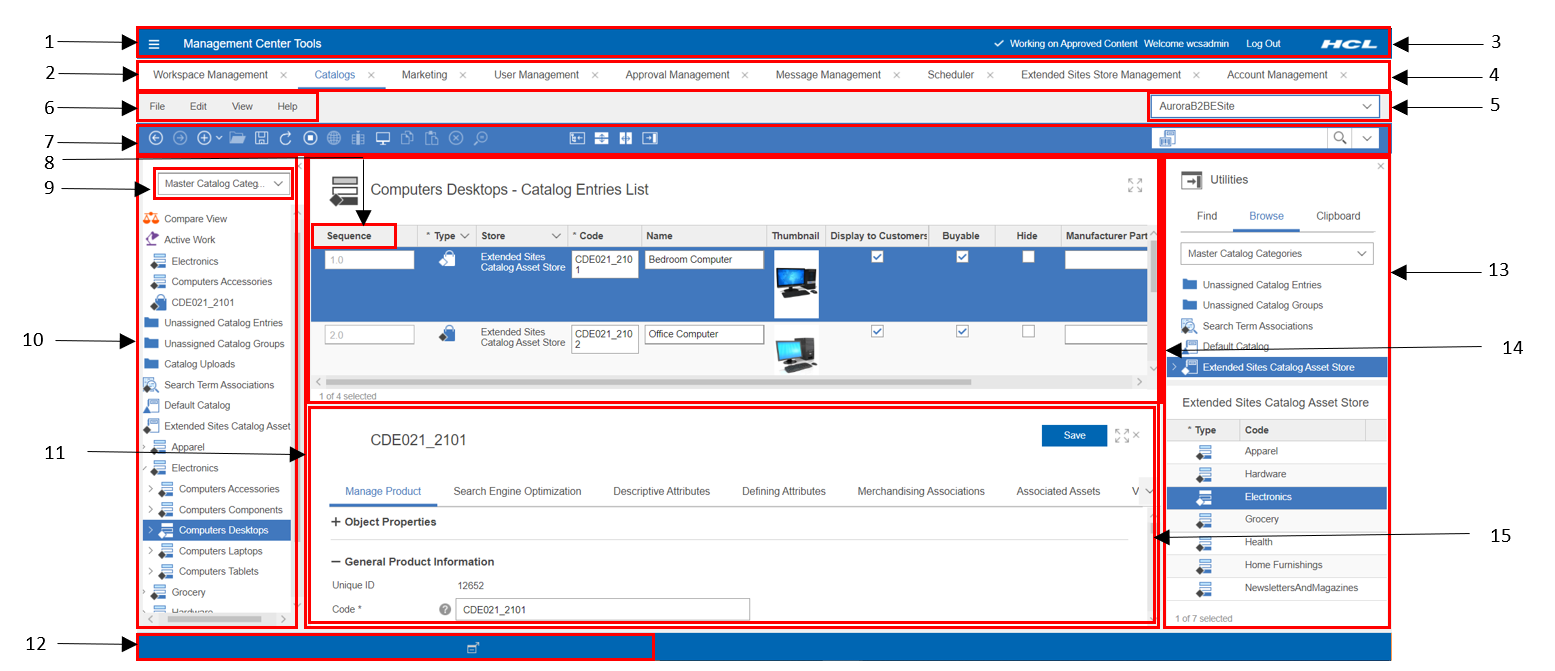Click the Bedroom Computer thumbnail image

(x=795, y=283)
